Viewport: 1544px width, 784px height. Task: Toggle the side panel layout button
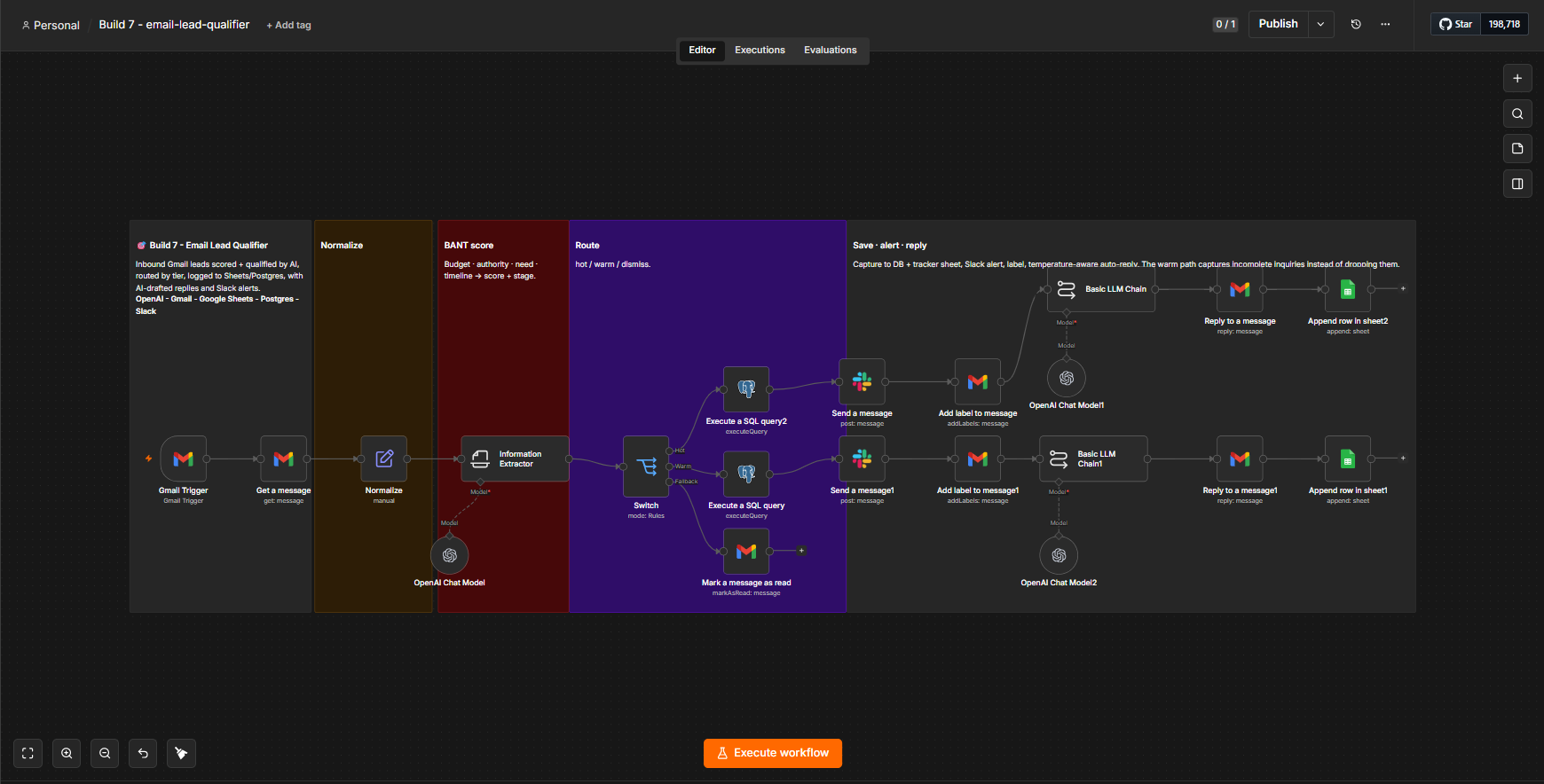tap(1517, 184)
